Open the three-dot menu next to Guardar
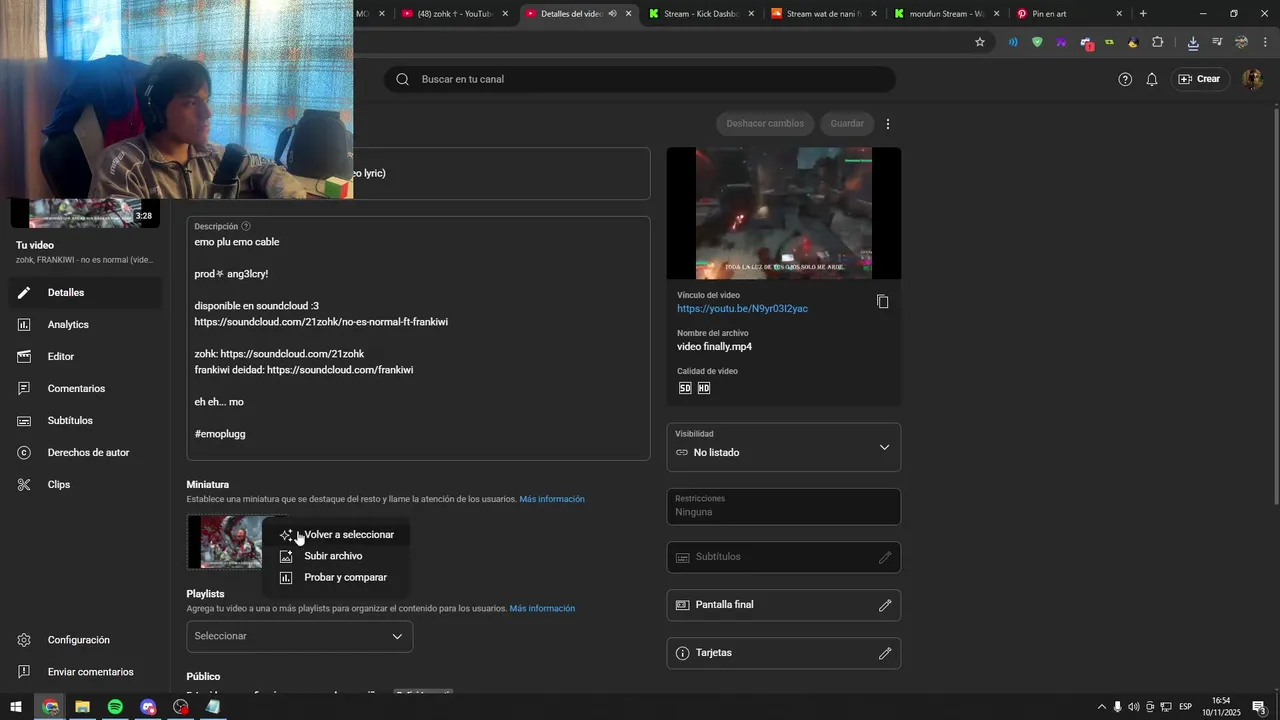The image size is (1280, 720). (x=888, y=124)
